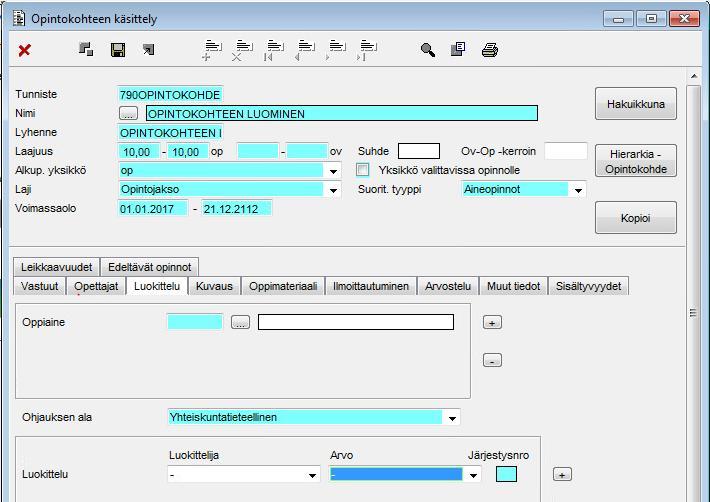The image size is (710, 502).
Task: Open the Muut tiedot tab
Action: (x=513, y=286)
